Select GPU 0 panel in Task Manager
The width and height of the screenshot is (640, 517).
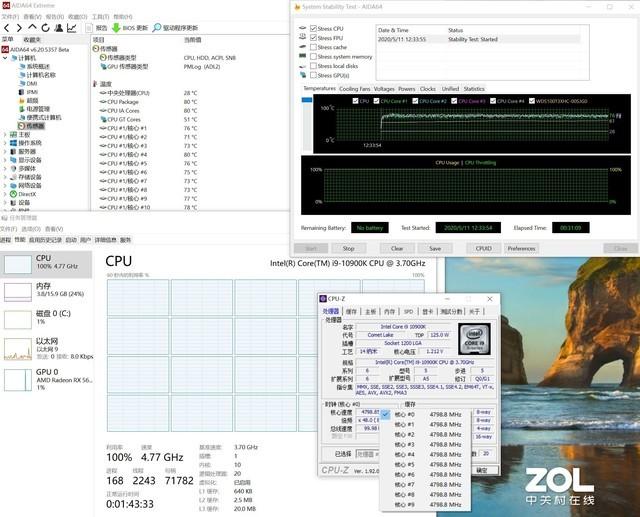click(46, 379)
